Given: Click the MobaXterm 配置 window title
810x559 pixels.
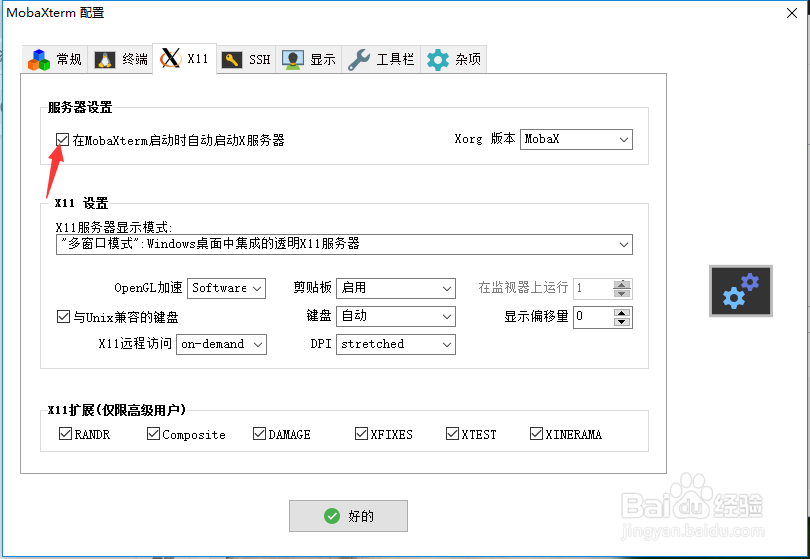Looking at the screenshot, I should click(55, 12).
